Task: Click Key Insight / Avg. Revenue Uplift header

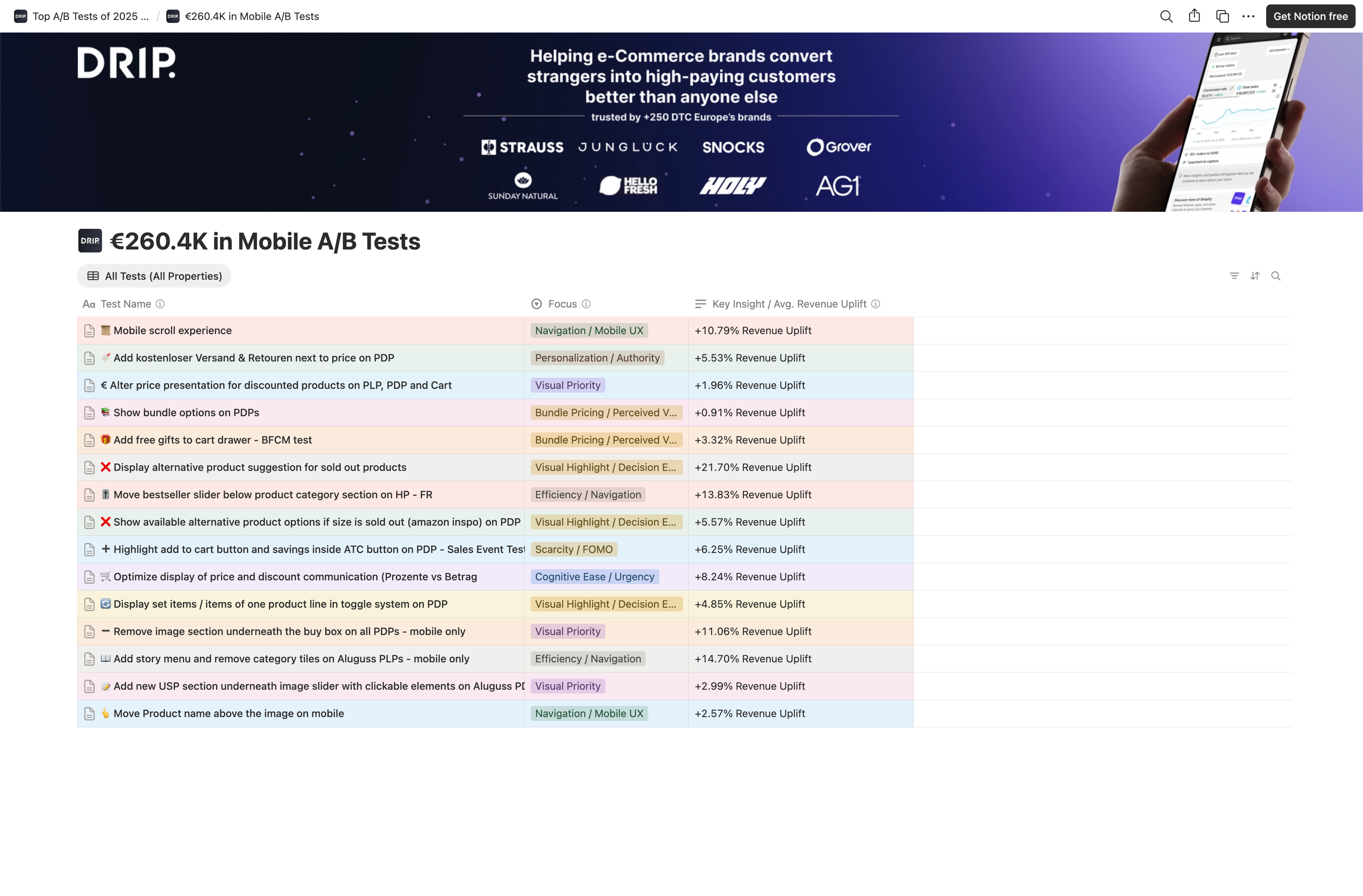Action: (x=789, y=304)
